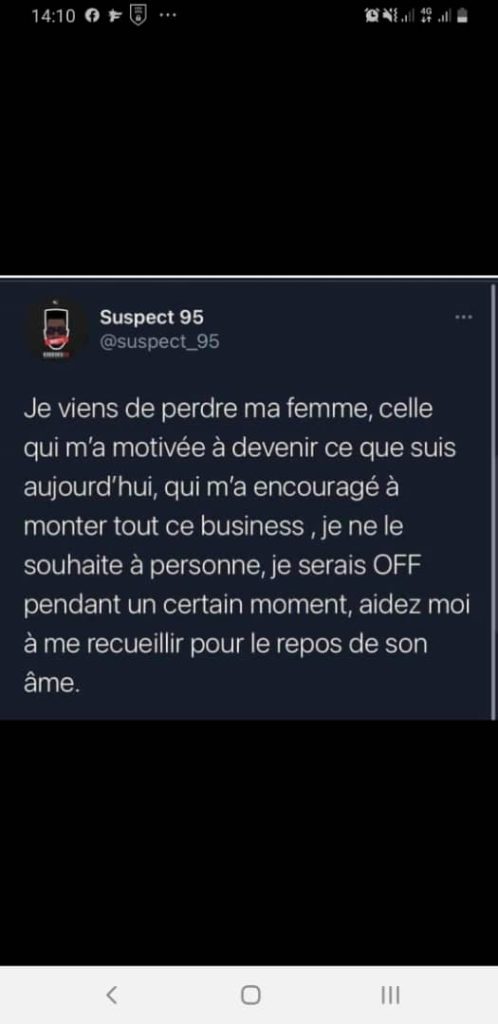Viewport: 498px width, 1024px height.
Task: Open the tweet's three-dot options menu
Action: (463, 317)
